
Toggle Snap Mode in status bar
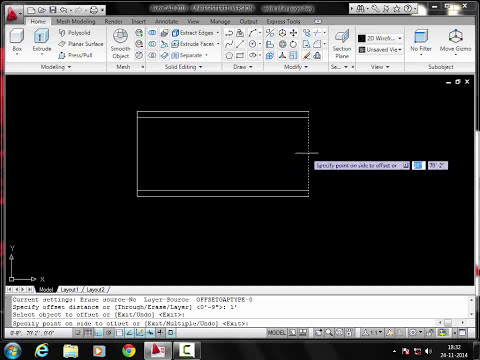point(77,332)
